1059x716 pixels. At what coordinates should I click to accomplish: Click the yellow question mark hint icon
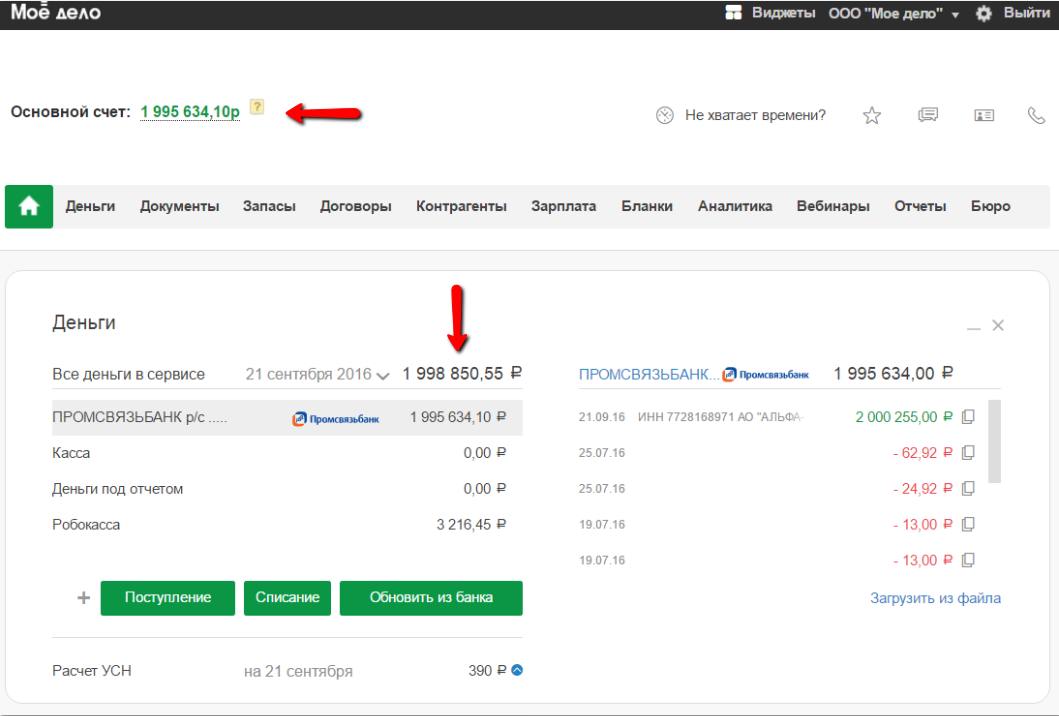click(257, 107)
